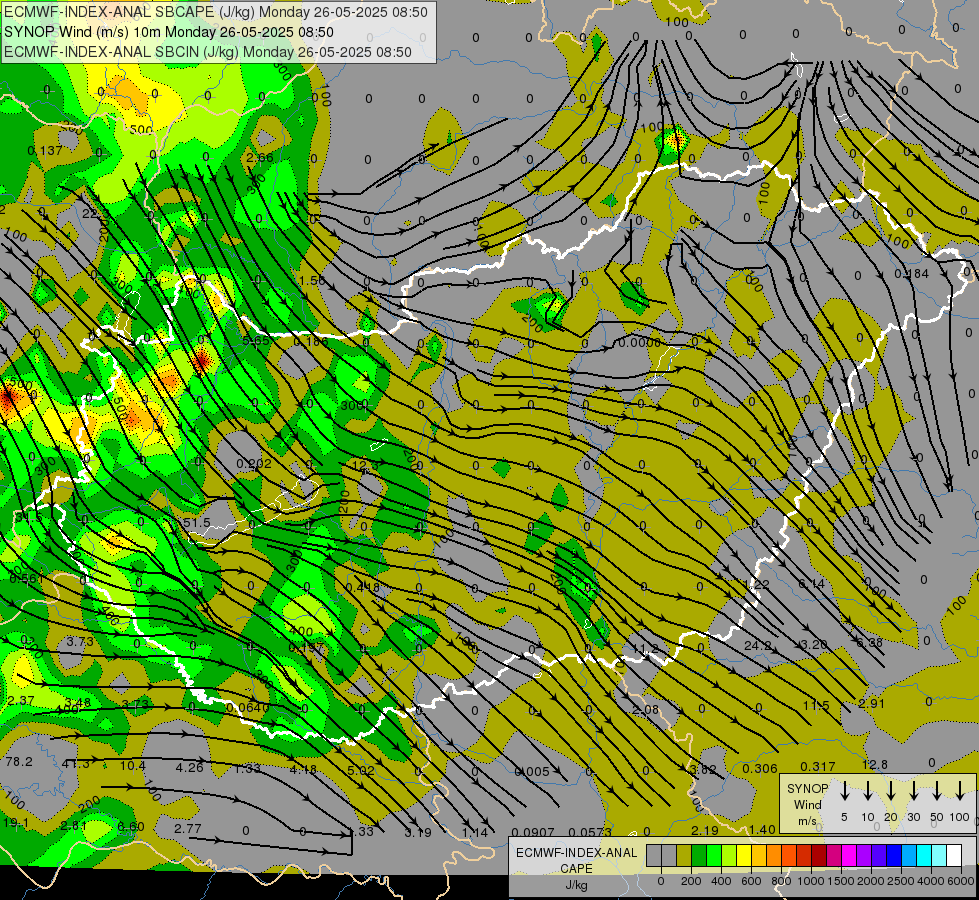
Task: Click map value '11.5'
Action: (815, 705)
